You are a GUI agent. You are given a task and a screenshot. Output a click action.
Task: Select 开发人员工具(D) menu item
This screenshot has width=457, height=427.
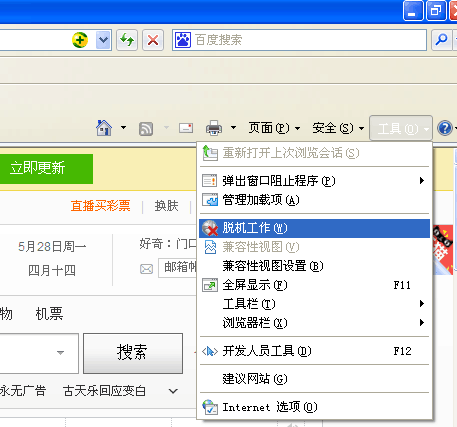314,351
